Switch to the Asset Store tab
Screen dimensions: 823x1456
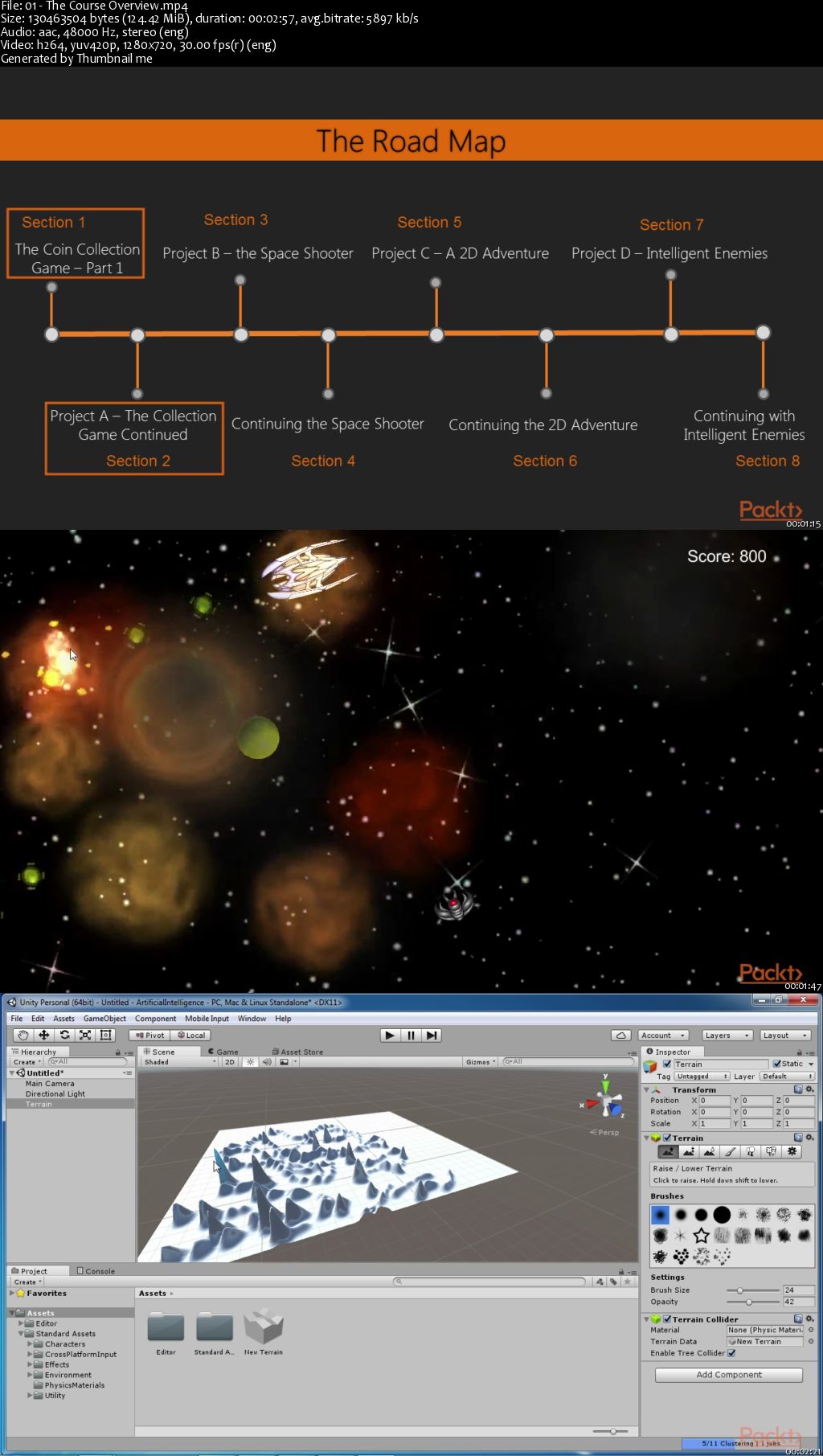[x=297, y=1051]
